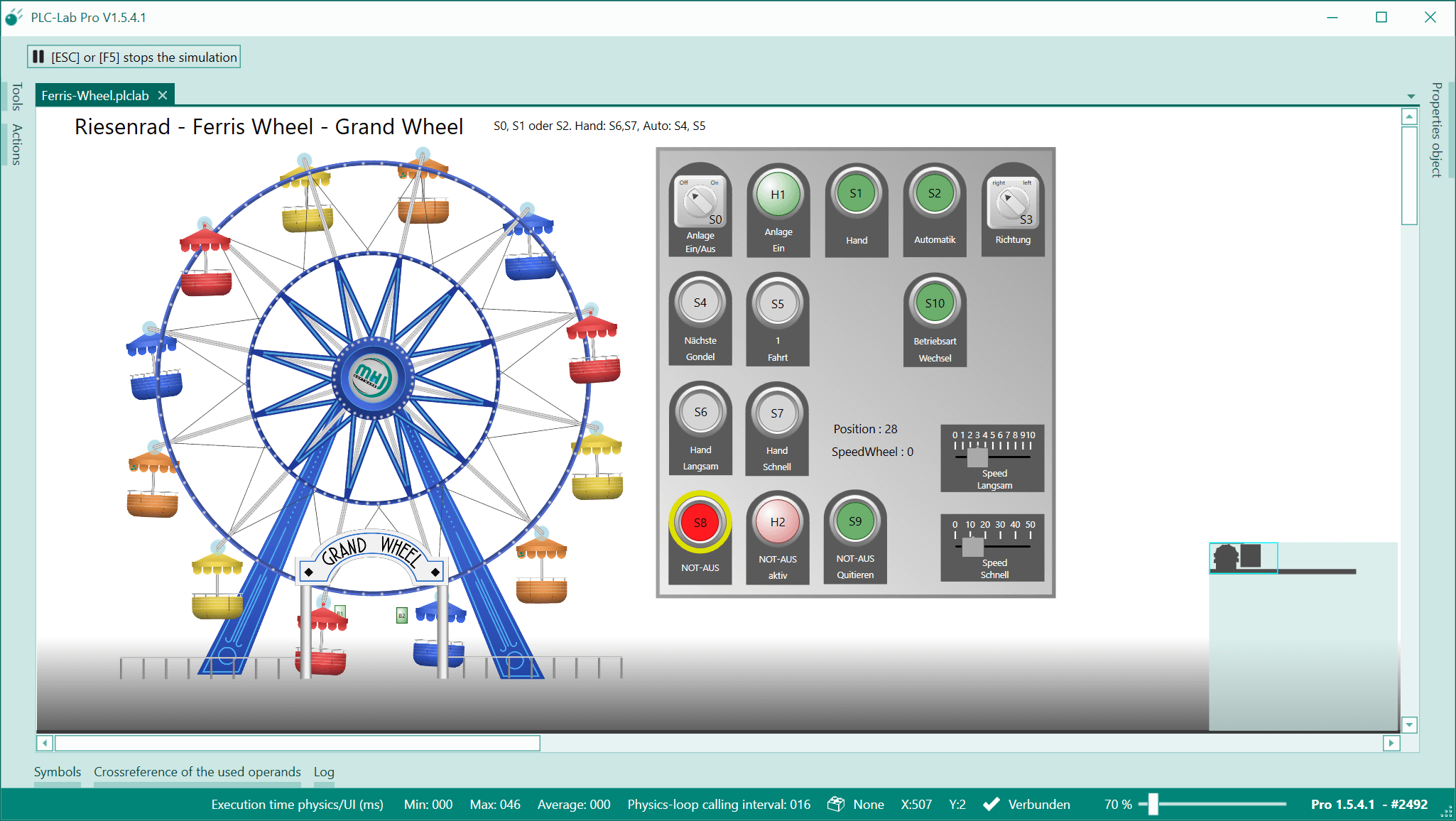Open the Actions side panel
Viewport: 1456px width, 821px height.
pyautogui.click(x=16, y=144)
